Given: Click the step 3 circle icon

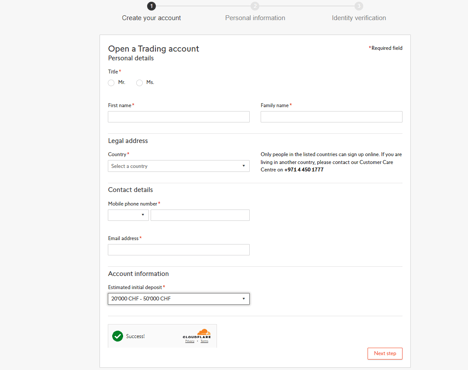Looking at the screenshot, I should [x=359, y=6].
